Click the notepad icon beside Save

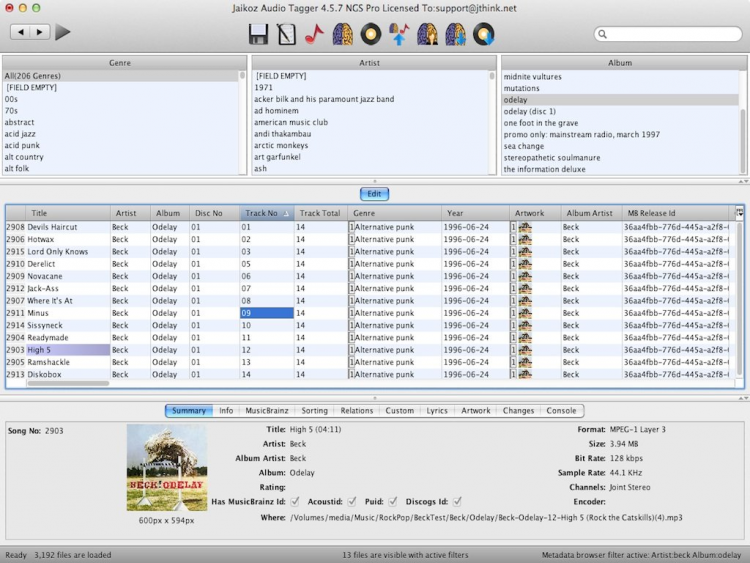(287, 35)
